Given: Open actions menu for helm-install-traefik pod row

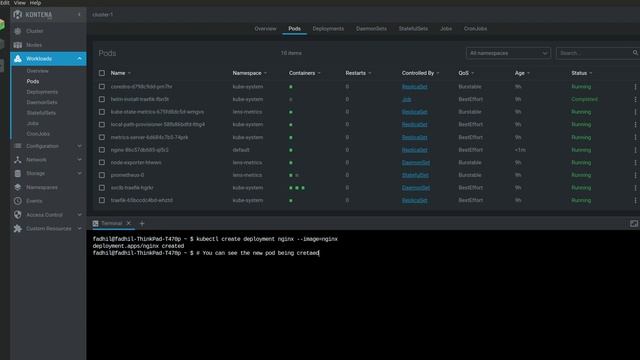Looking at the screenshot, I should click(x=635, y=100).
